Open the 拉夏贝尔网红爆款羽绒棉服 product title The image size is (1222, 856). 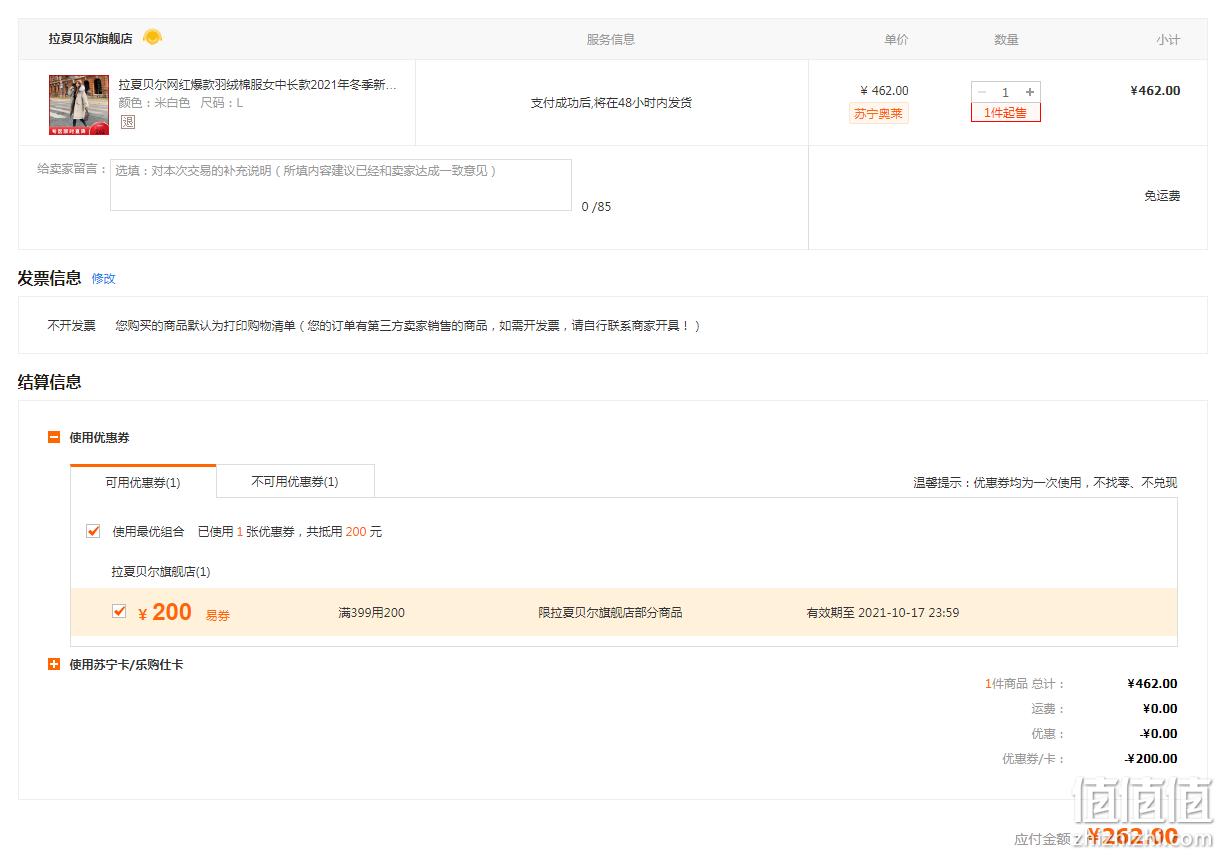pos(258,84)
